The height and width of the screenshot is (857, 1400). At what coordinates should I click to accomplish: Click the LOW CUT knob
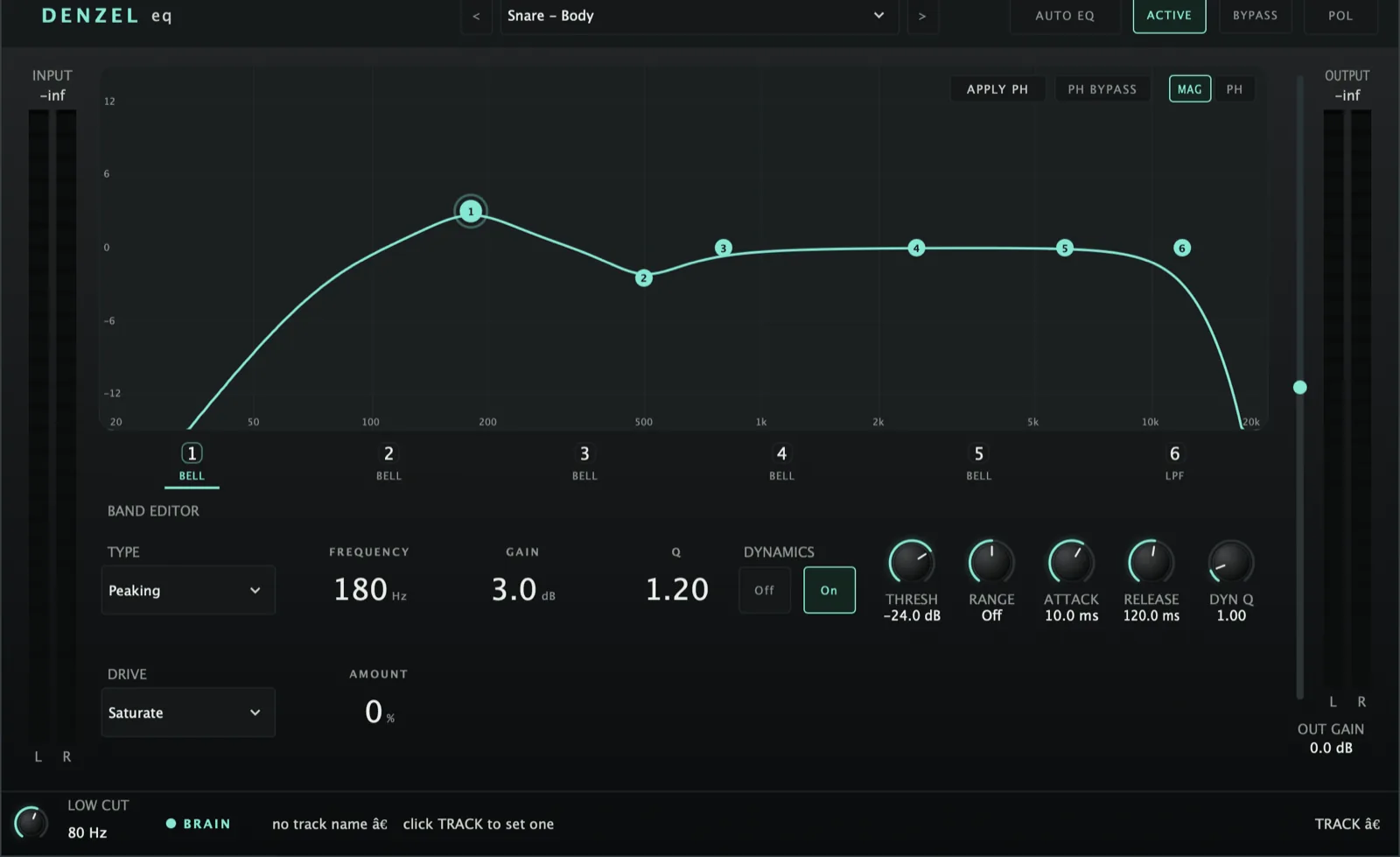point(31,823)
